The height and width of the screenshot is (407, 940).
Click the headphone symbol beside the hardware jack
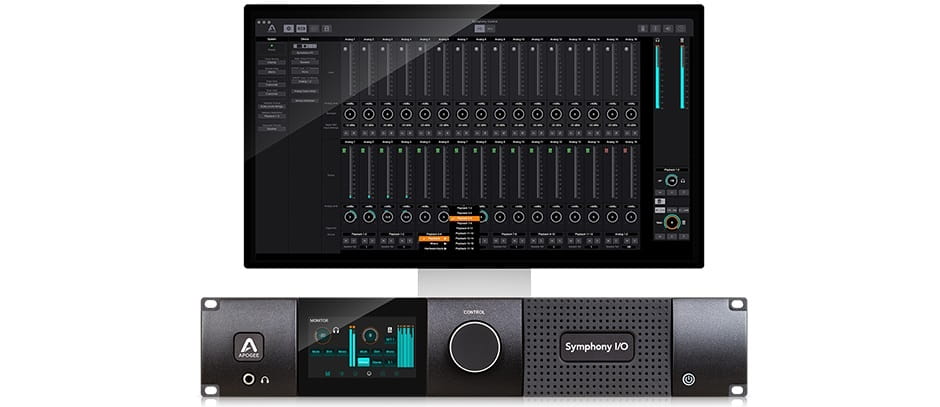tap(265, 379)
